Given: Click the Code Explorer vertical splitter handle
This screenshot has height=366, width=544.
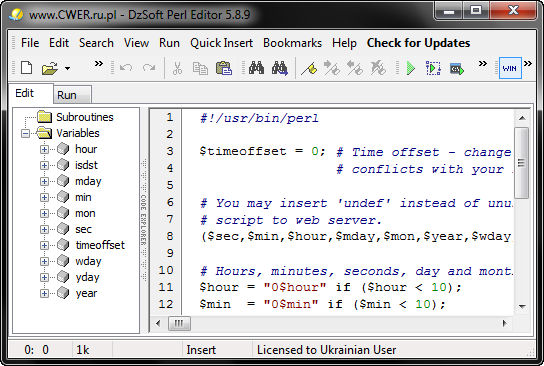Looking at the screenshot, I should click(x=144, y=220).
